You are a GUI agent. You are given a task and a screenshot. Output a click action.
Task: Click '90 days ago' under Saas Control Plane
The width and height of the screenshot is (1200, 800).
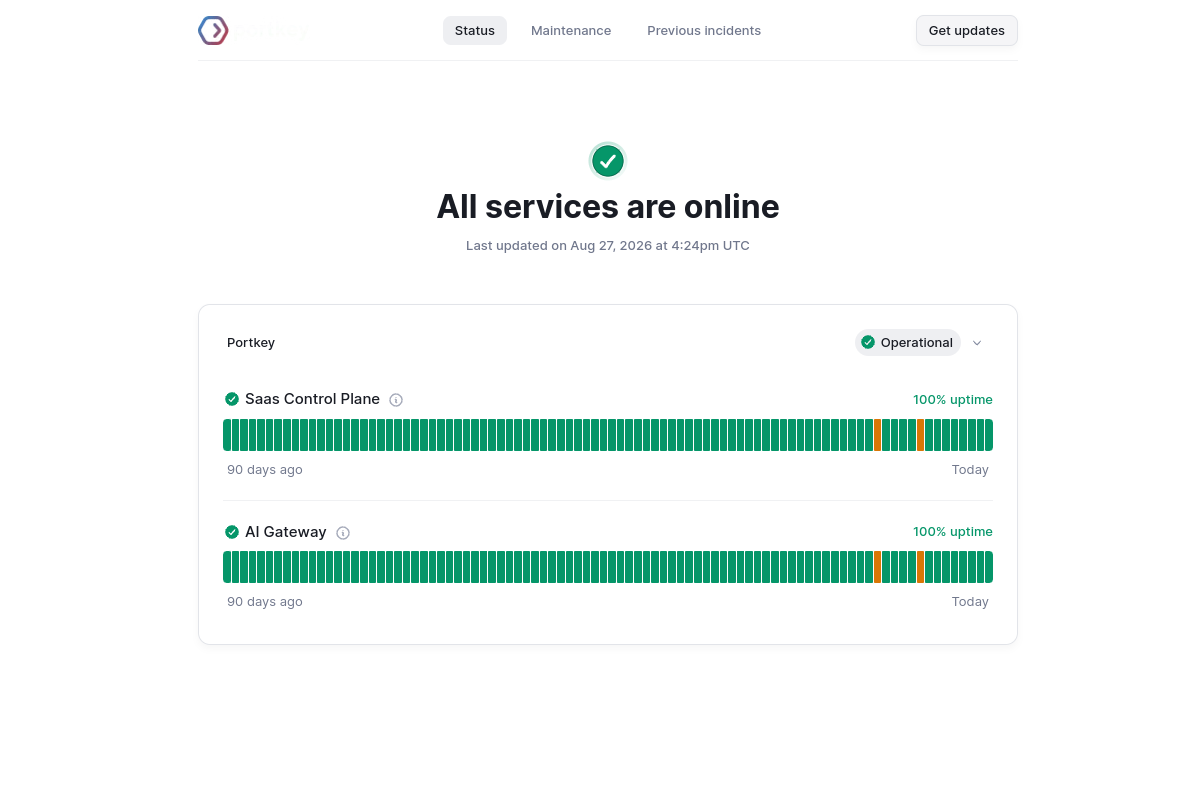click(x=265, y=469)
